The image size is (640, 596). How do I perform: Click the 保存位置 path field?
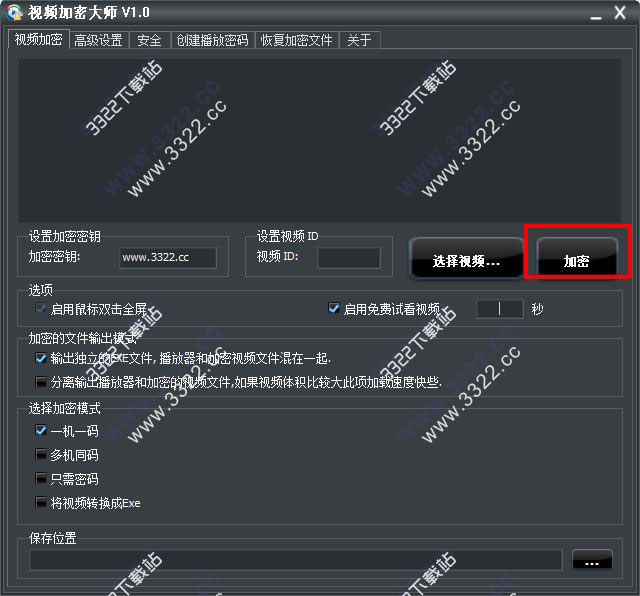(296, 560)
